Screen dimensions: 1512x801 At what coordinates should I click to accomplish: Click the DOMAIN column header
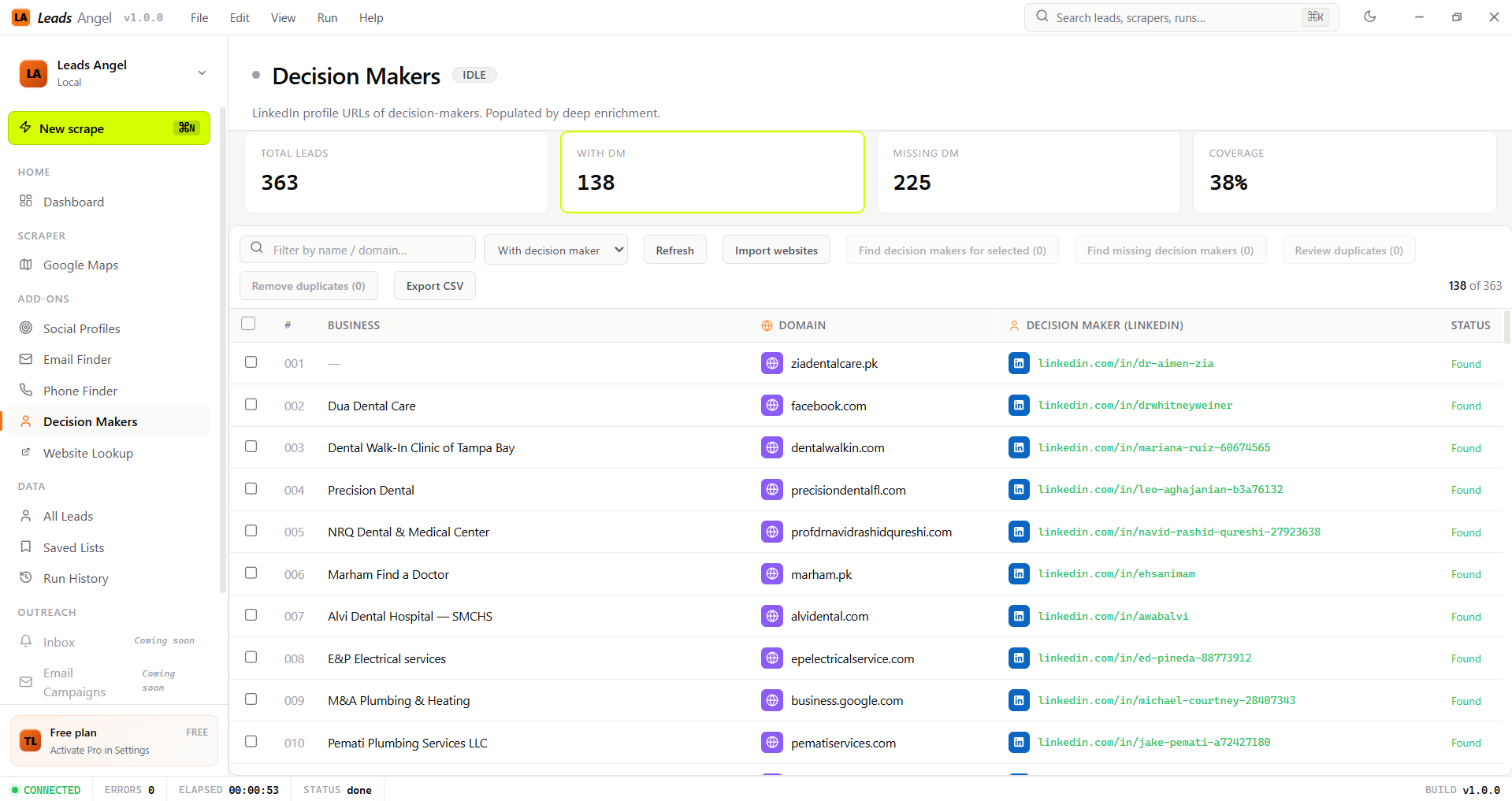coord(802,324)
